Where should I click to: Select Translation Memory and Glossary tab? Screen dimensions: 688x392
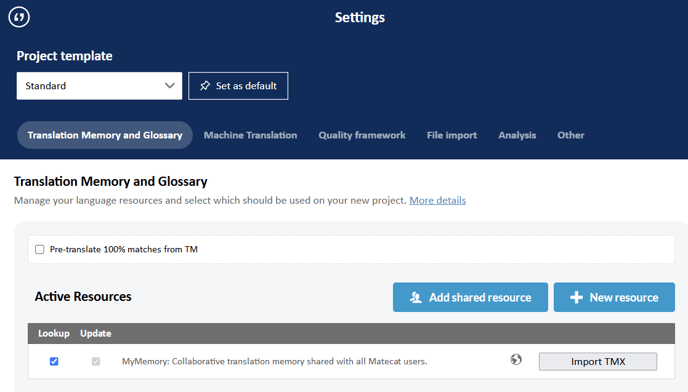pos(105,135)
